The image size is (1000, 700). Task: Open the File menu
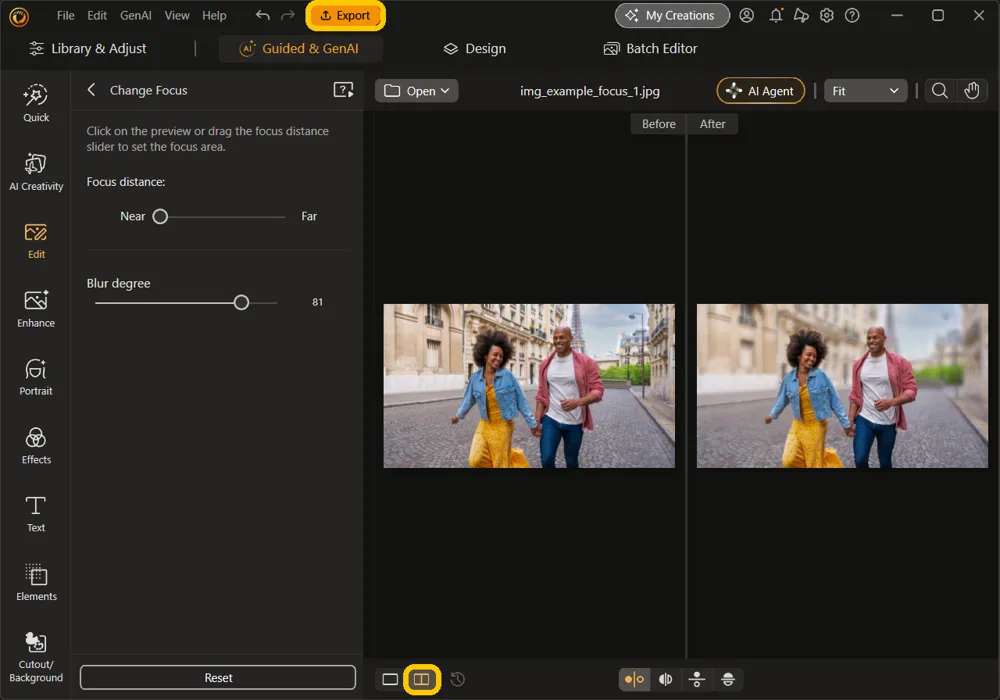point(65,15)
